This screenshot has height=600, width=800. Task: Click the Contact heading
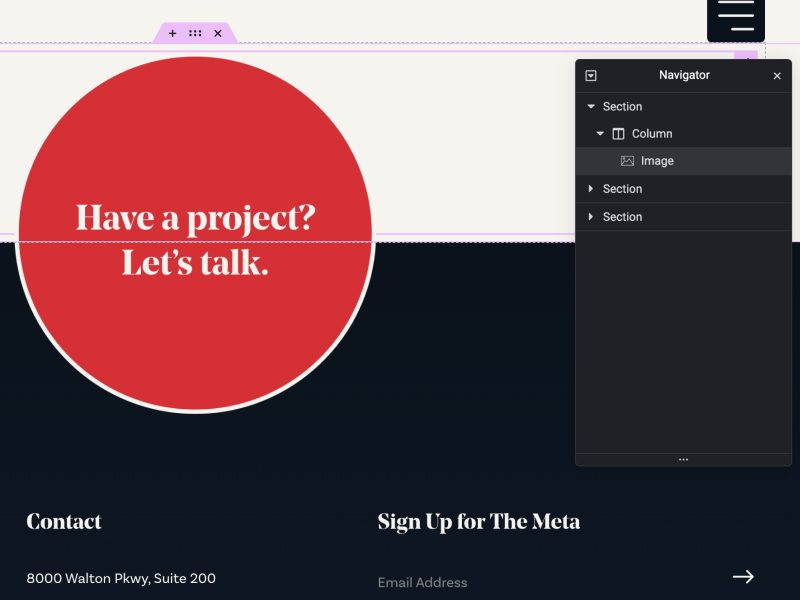pos(64,521)
